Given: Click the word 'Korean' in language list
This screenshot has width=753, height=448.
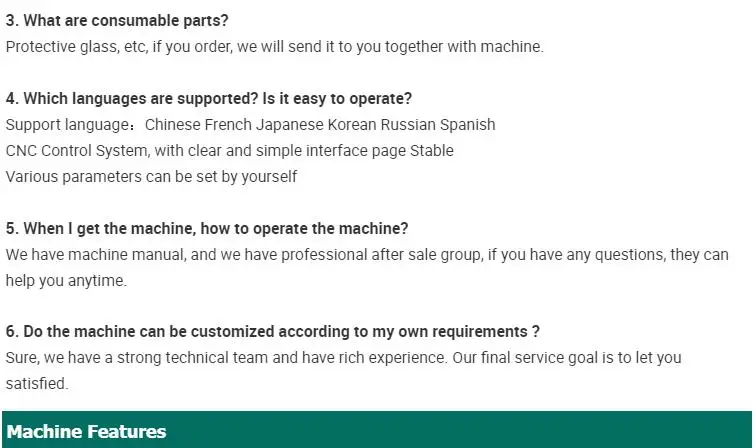Looking at the screenshot, I should [x=352, y=125].
